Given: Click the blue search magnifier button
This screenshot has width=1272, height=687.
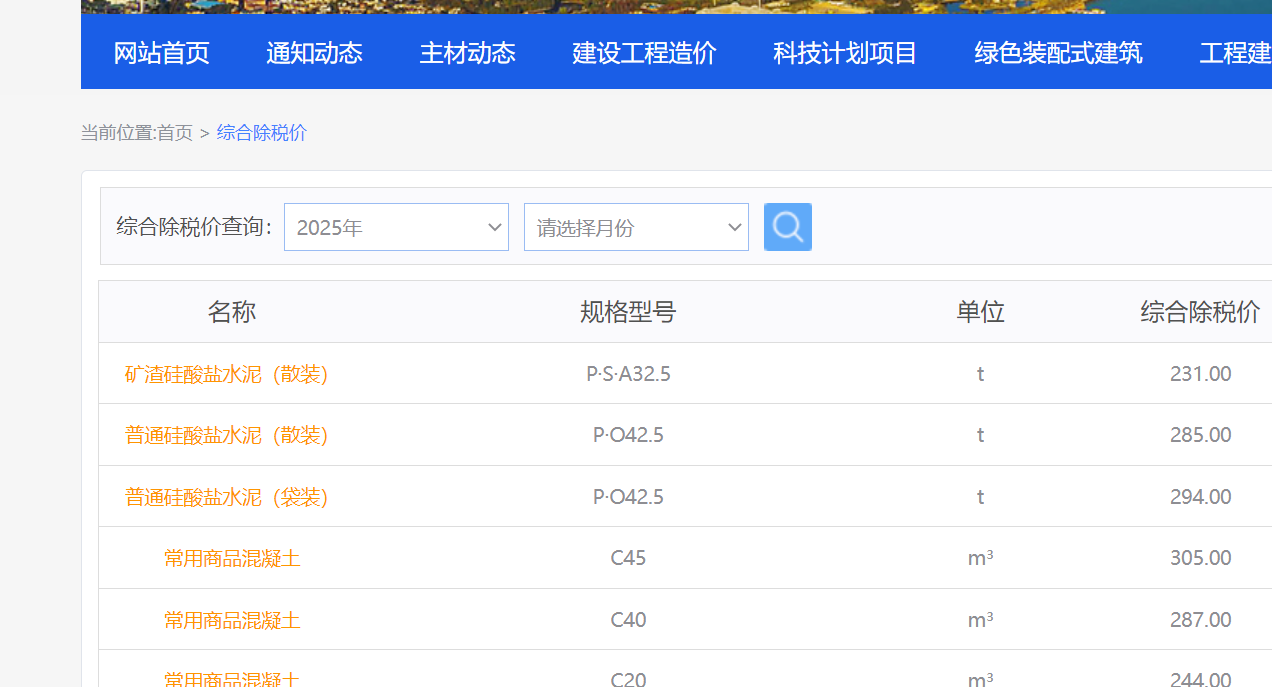Looking at the screenshot, I should coord(787,227).
